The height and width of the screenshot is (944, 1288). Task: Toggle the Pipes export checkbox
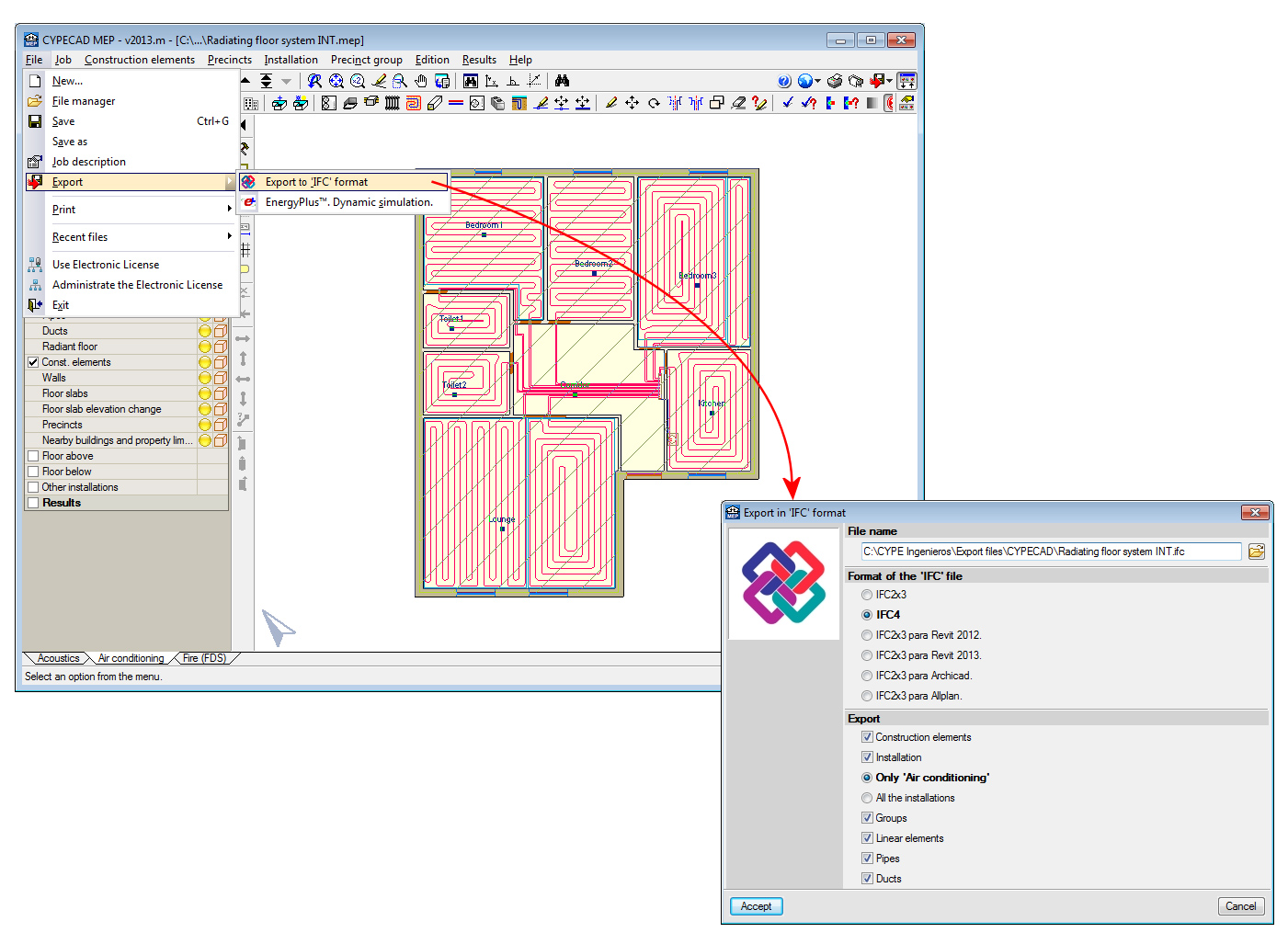867,859
